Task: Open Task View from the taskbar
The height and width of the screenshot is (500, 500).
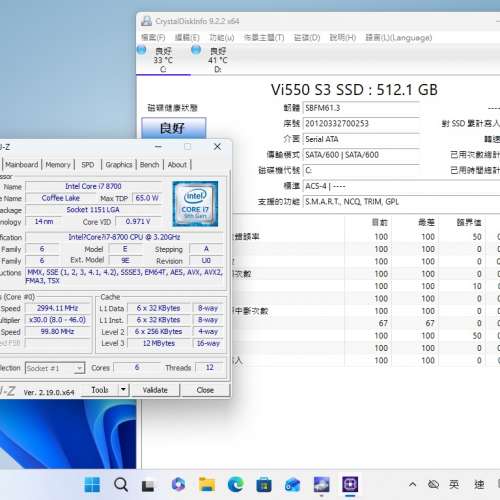Action: coord(148,485)
